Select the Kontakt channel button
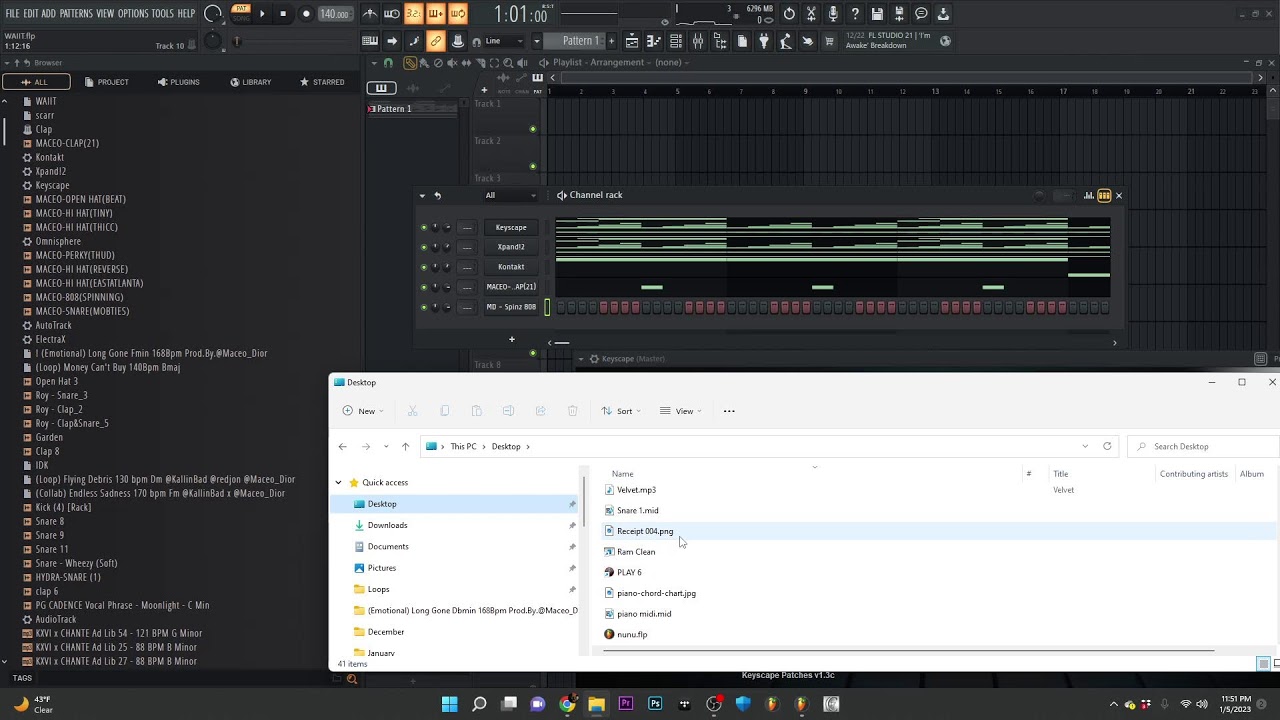Viewport: 1280px width, 720px height. tap(511, 267)
